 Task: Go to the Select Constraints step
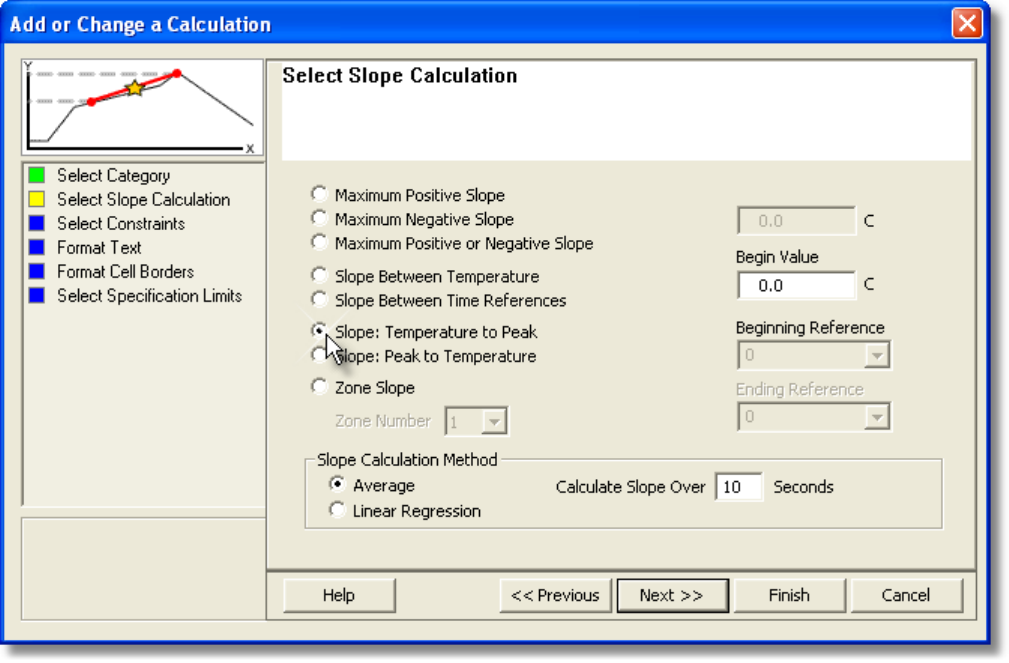120,224
